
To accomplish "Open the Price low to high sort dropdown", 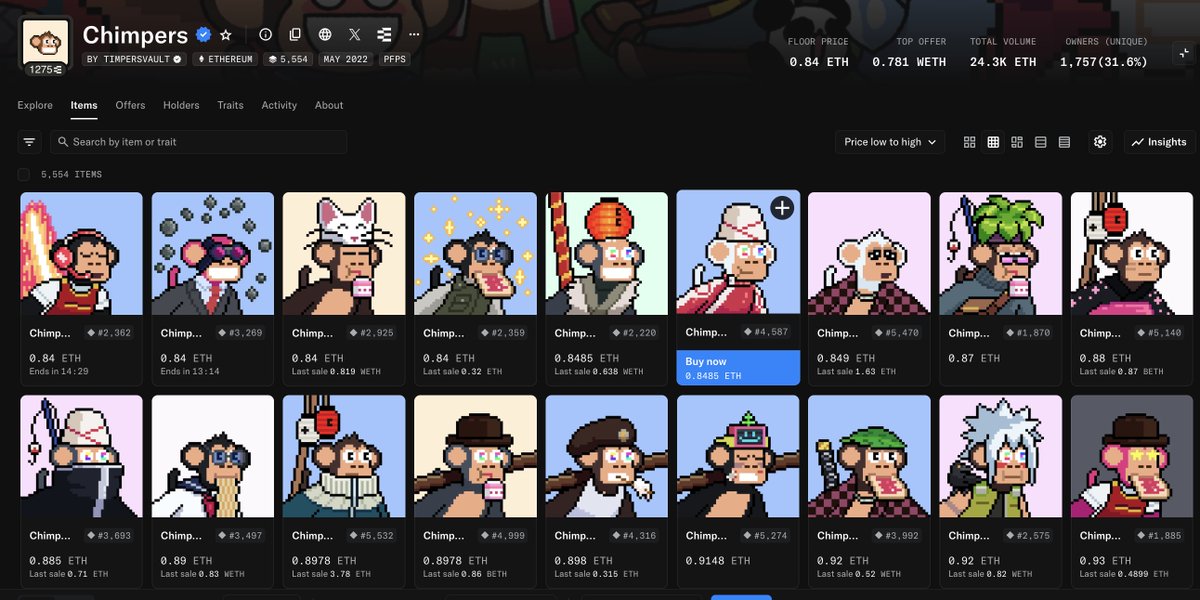I will pyautogui.click(x=890, y=142).
